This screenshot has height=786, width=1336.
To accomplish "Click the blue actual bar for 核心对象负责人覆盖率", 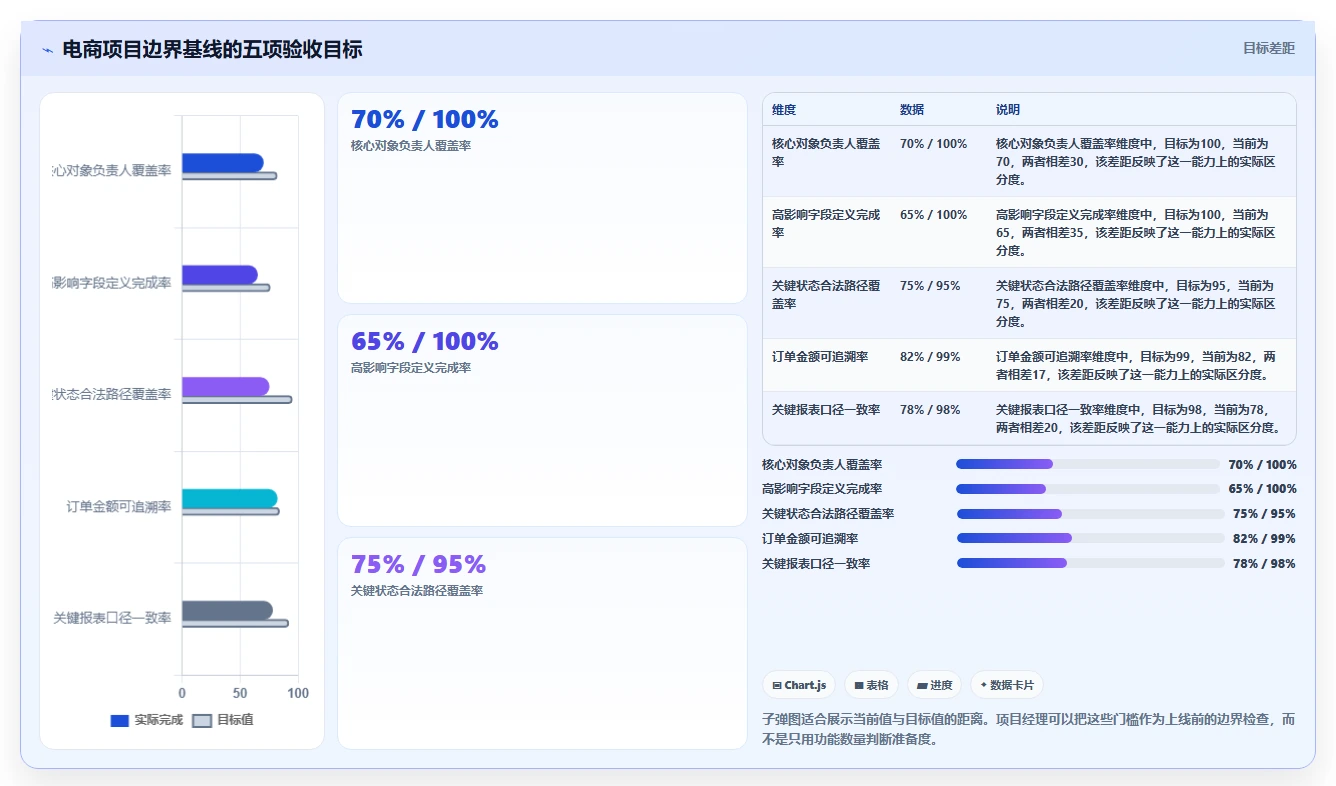I will pyautogui.click(x=222, y=163).
